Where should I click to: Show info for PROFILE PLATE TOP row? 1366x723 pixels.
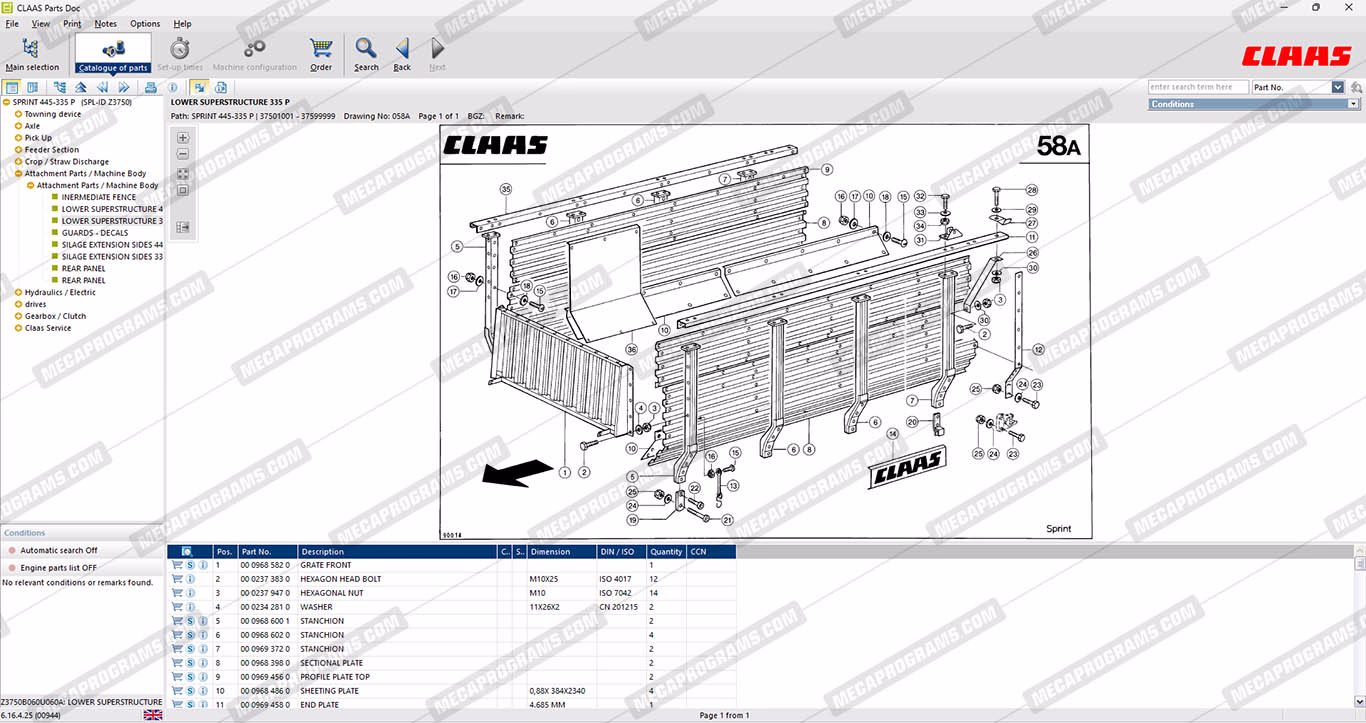tap(203, 677)
